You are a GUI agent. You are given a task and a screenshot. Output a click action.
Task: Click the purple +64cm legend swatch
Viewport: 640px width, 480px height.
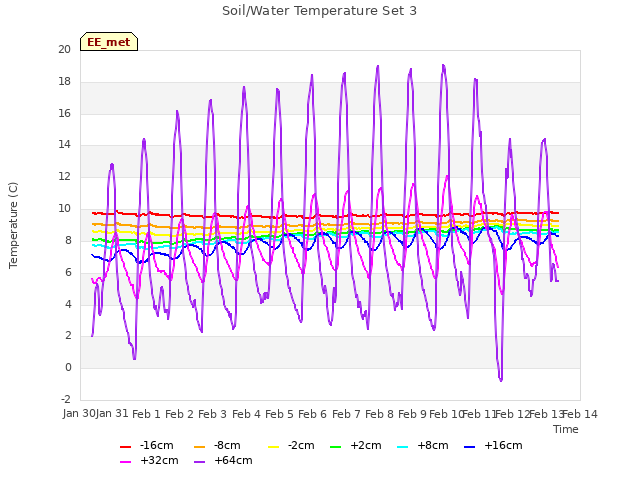(199, 462)
